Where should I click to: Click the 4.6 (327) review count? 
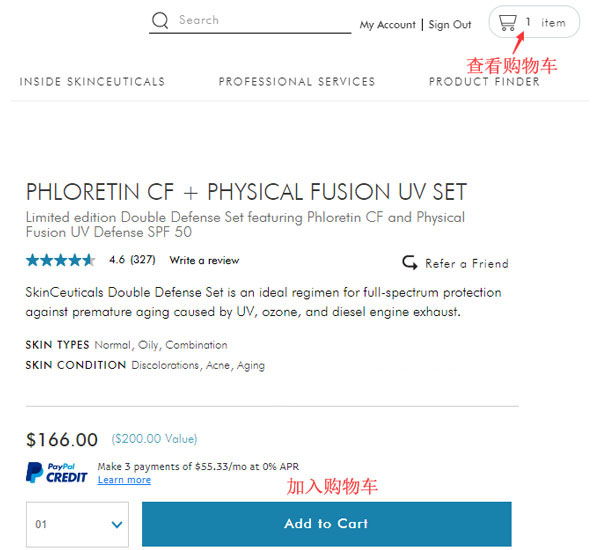tap(132, 260)
